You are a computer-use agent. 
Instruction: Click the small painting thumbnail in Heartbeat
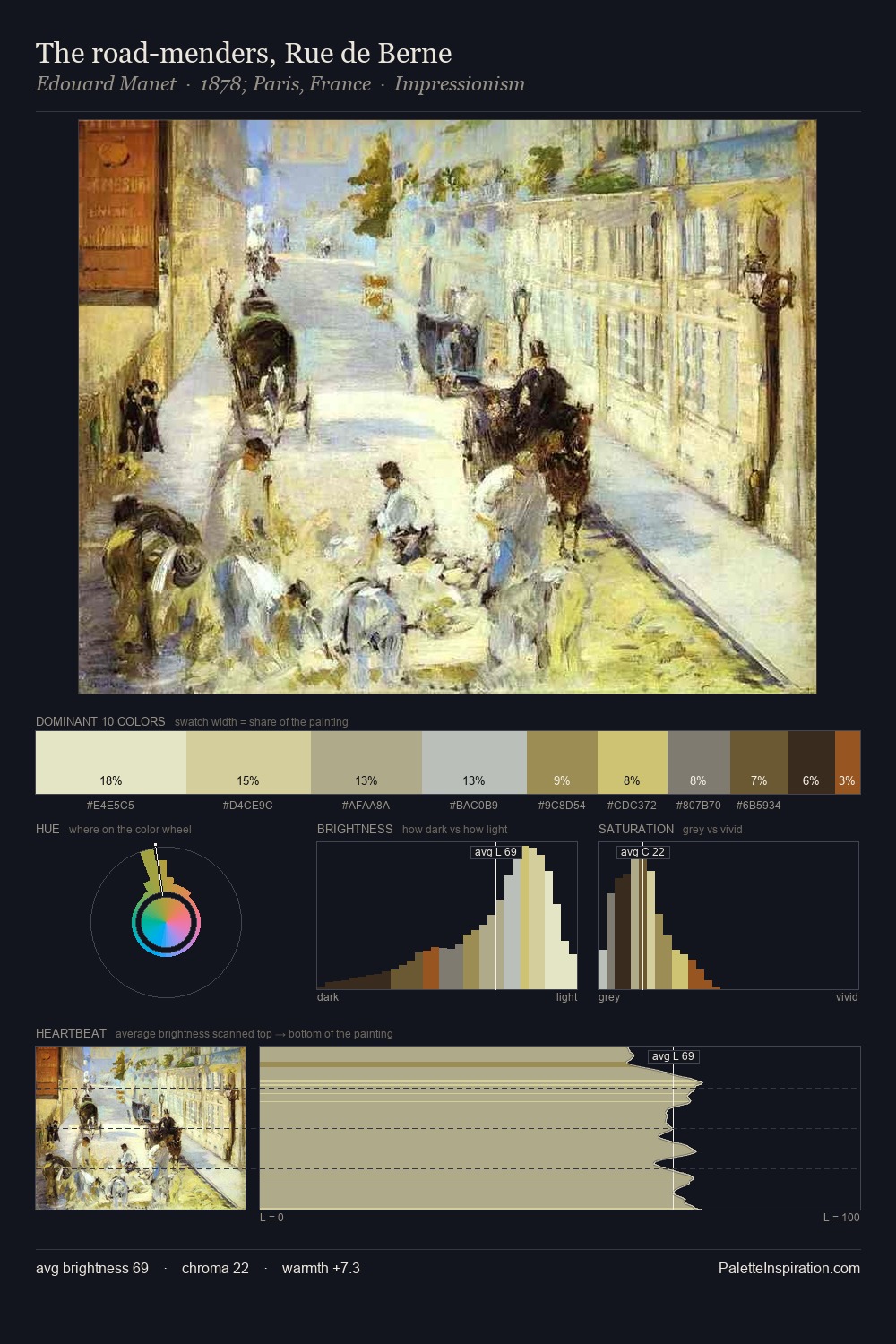[x=141, y=1128]
